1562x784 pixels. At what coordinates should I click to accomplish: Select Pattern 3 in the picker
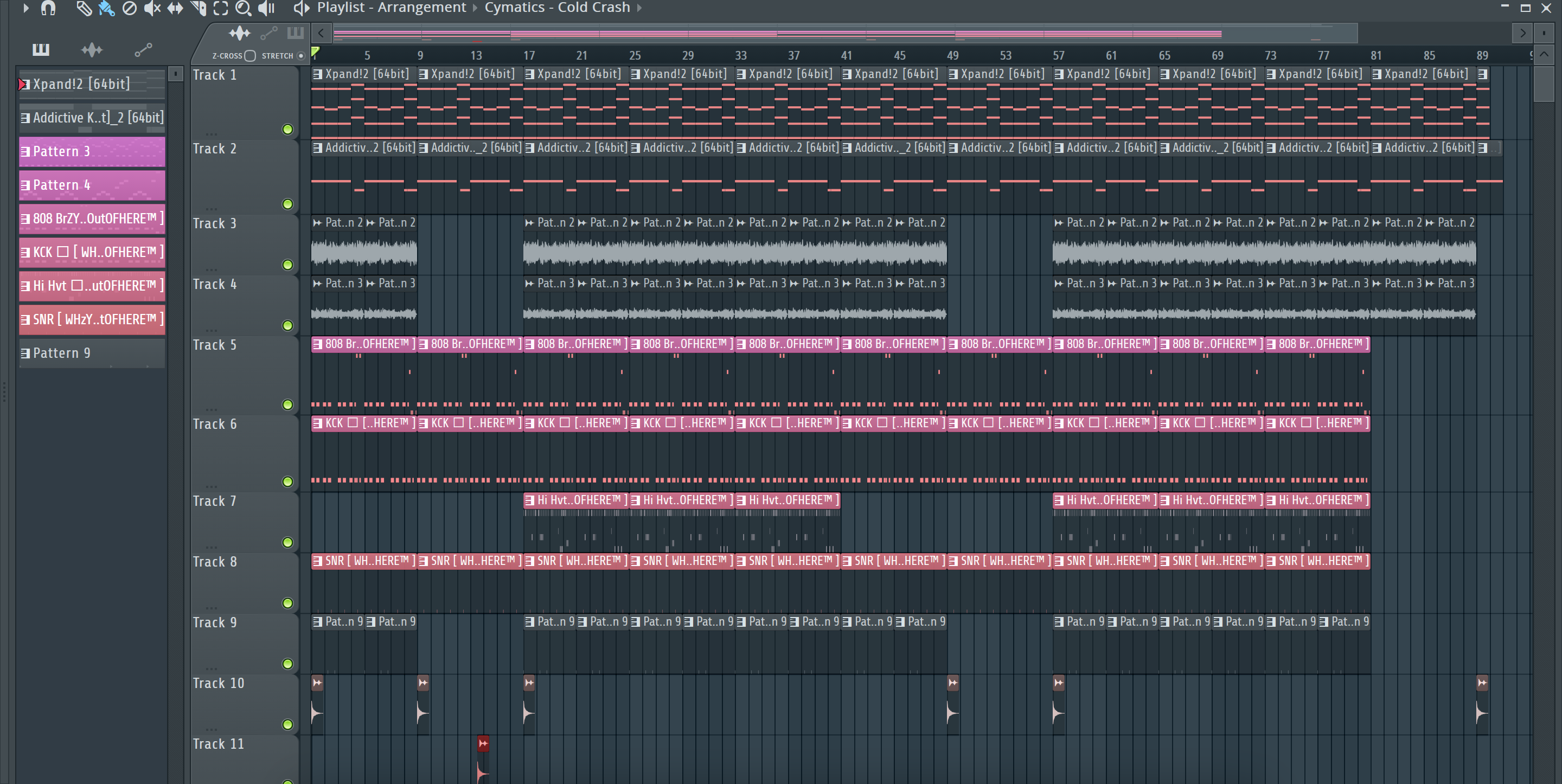tap(92, 152)
